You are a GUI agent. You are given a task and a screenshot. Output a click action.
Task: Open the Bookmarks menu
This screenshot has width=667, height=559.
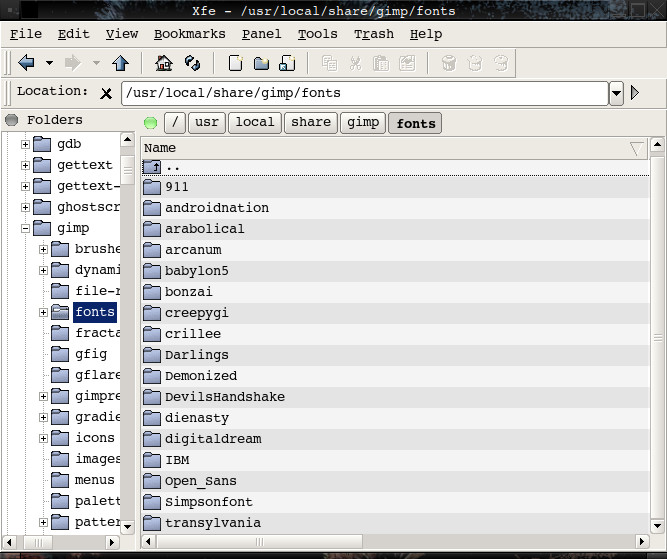coord(190,34)
